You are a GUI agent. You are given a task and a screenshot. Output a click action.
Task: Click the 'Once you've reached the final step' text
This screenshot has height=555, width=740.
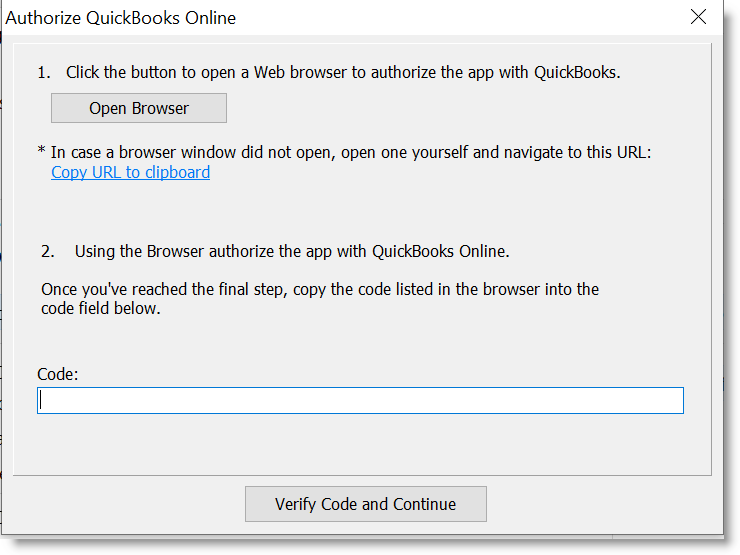[320, 289]
